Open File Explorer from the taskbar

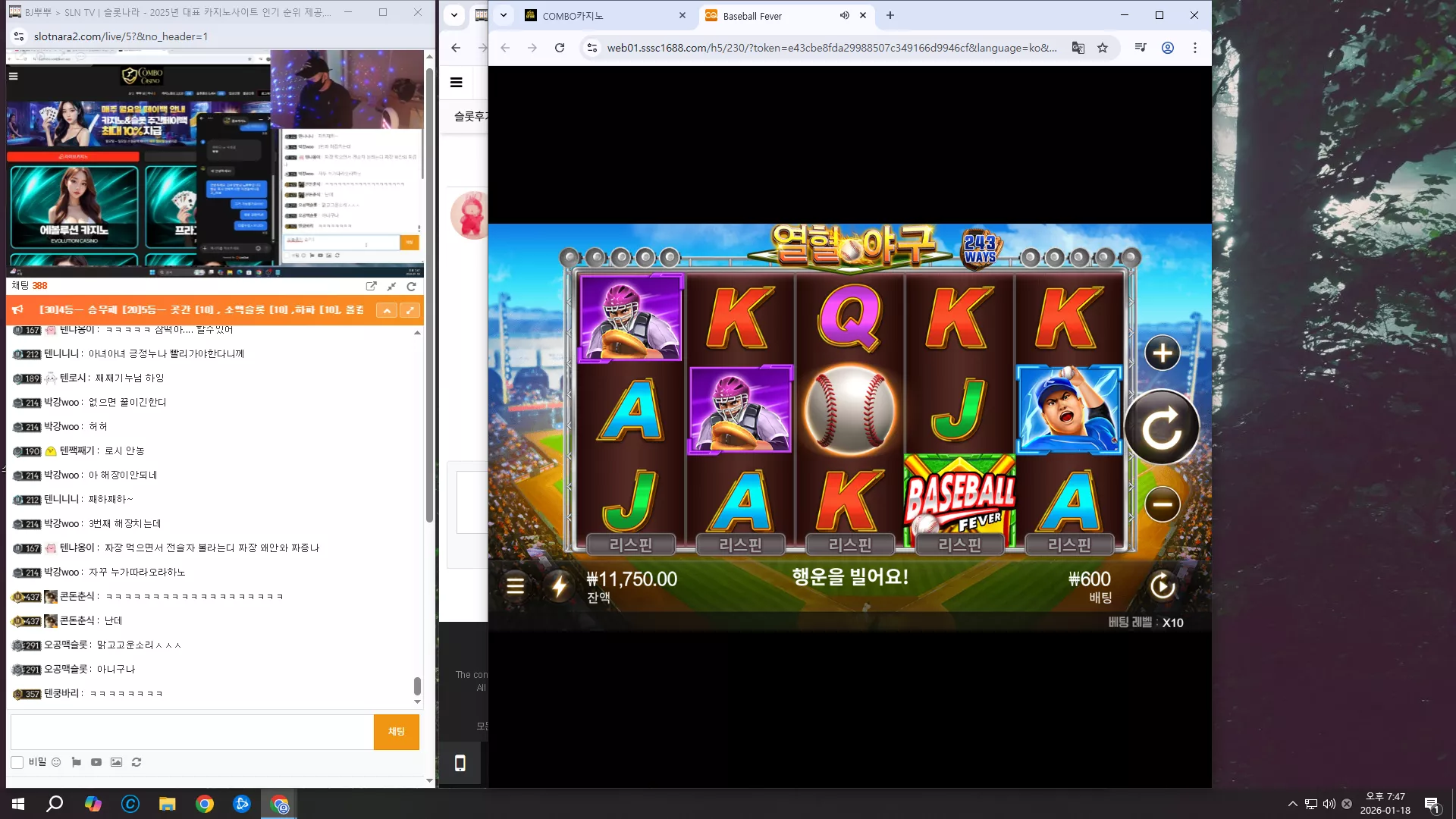click(167, 804)
